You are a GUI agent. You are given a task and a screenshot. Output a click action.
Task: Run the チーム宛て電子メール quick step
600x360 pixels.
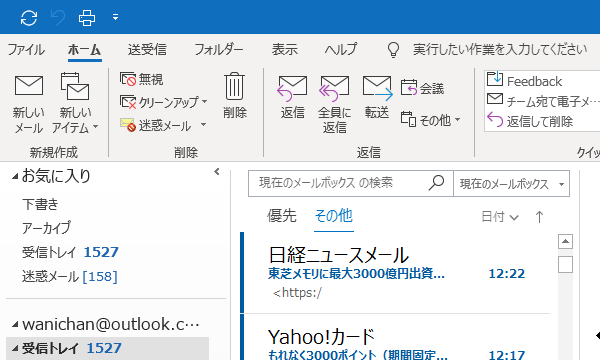tap(542, 101)
